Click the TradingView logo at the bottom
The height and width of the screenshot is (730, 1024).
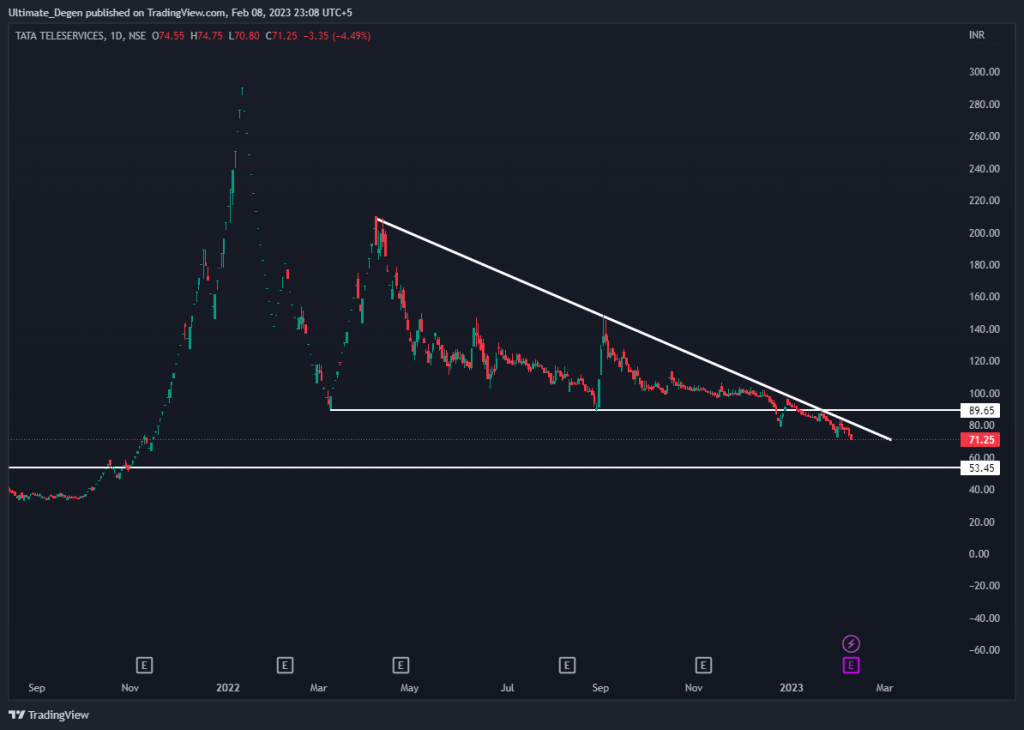tap(49, 715)
